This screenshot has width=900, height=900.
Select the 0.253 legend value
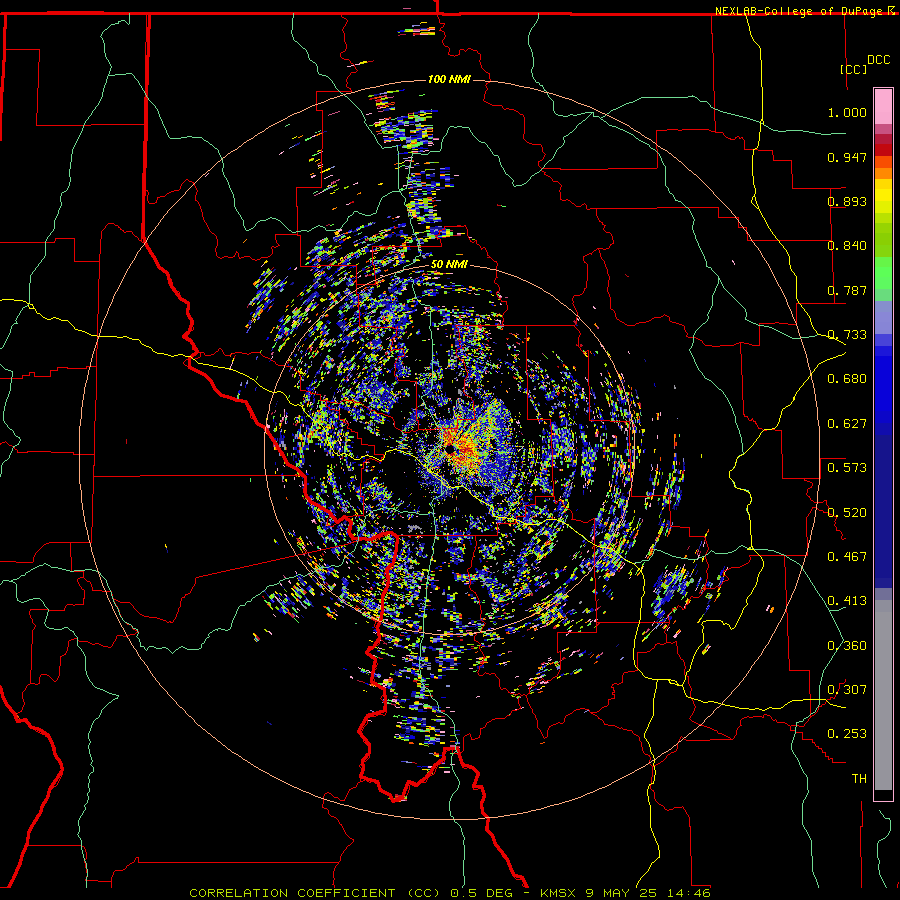tap(847, 734)
